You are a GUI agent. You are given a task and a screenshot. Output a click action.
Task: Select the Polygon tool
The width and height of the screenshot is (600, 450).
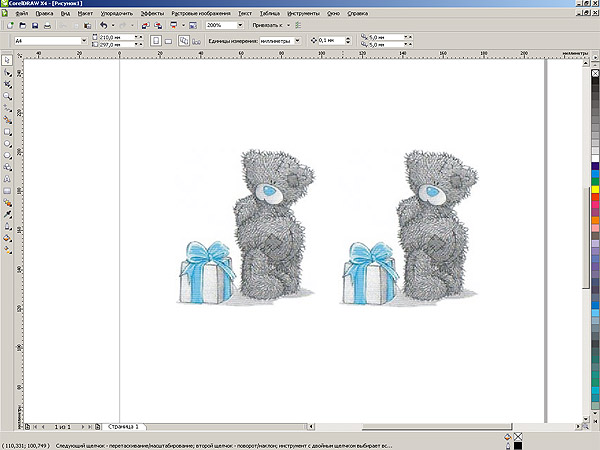coord(7,156)
